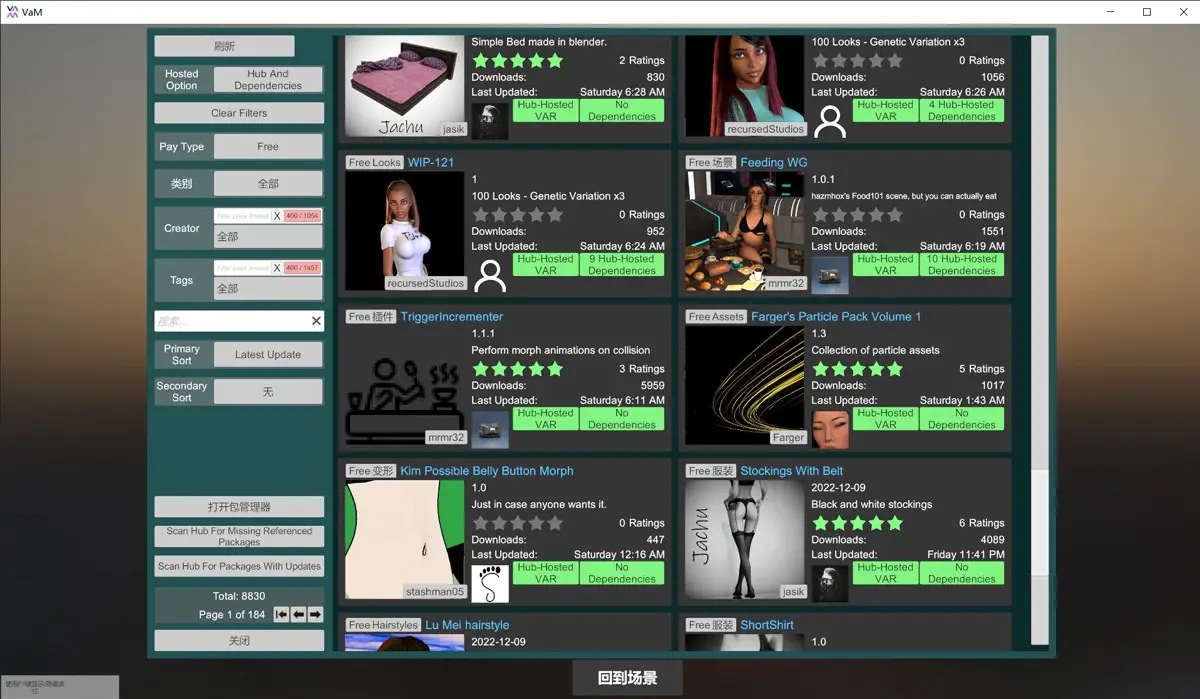Open Hosted Option dropdown Hub And Dependencies
This screenshot has width=1200, height=699.
coord(268,80)
